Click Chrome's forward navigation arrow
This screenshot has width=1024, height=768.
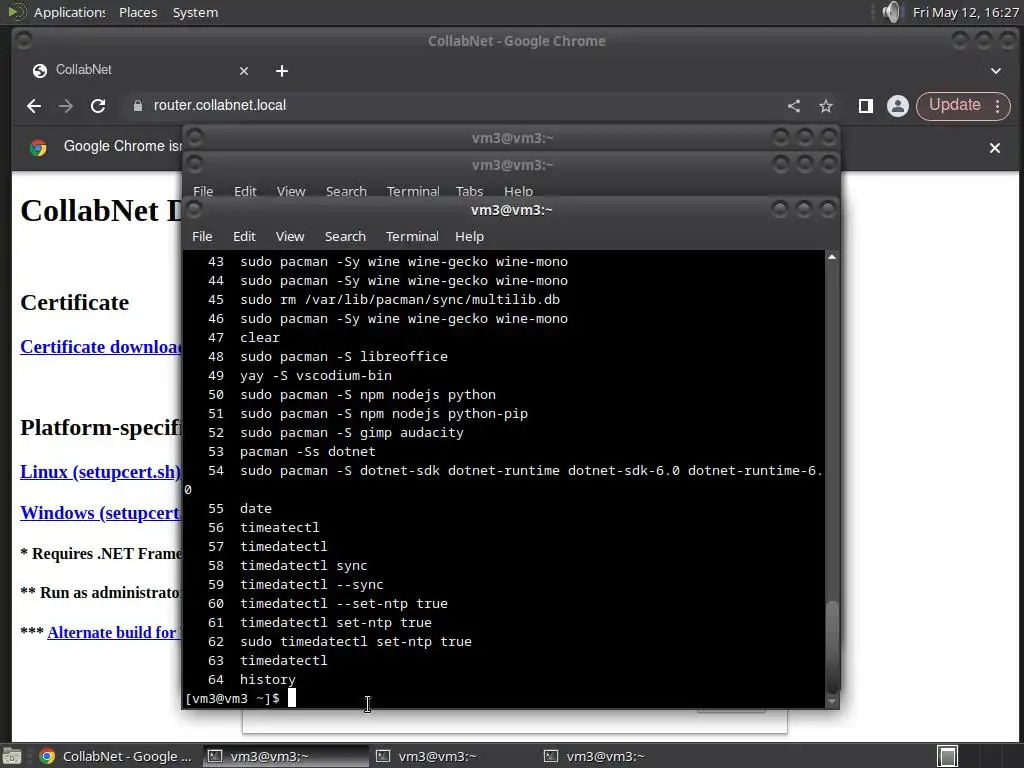66,106
